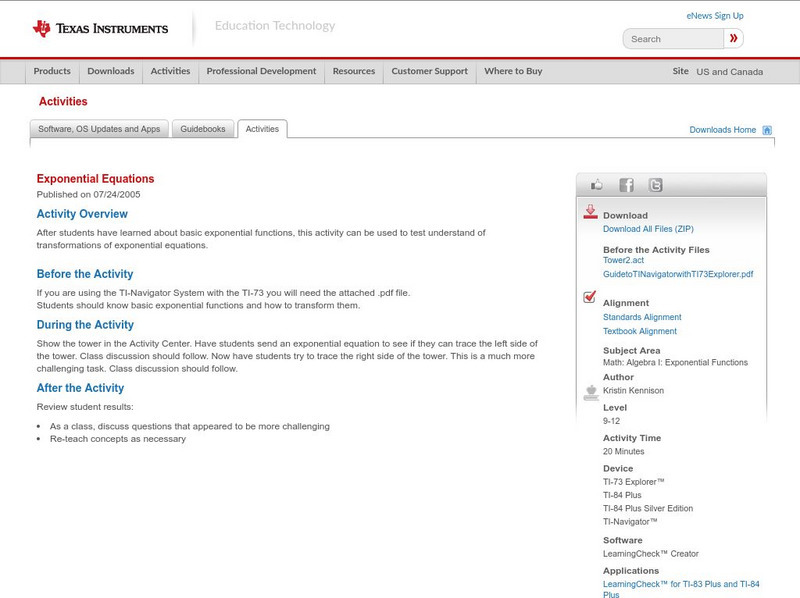
Task: Change site region US and Canada
Action: pos(730,72)
